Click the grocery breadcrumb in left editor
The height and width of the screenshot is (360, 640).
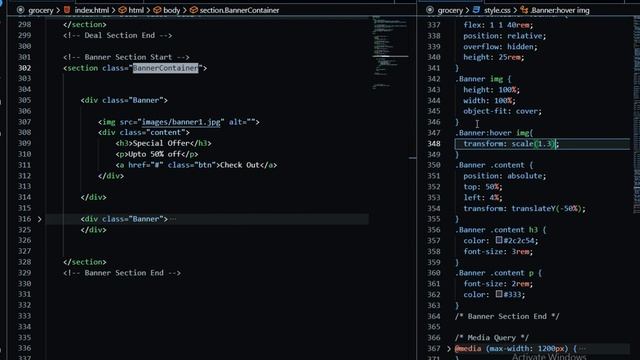tap(41, 10)
